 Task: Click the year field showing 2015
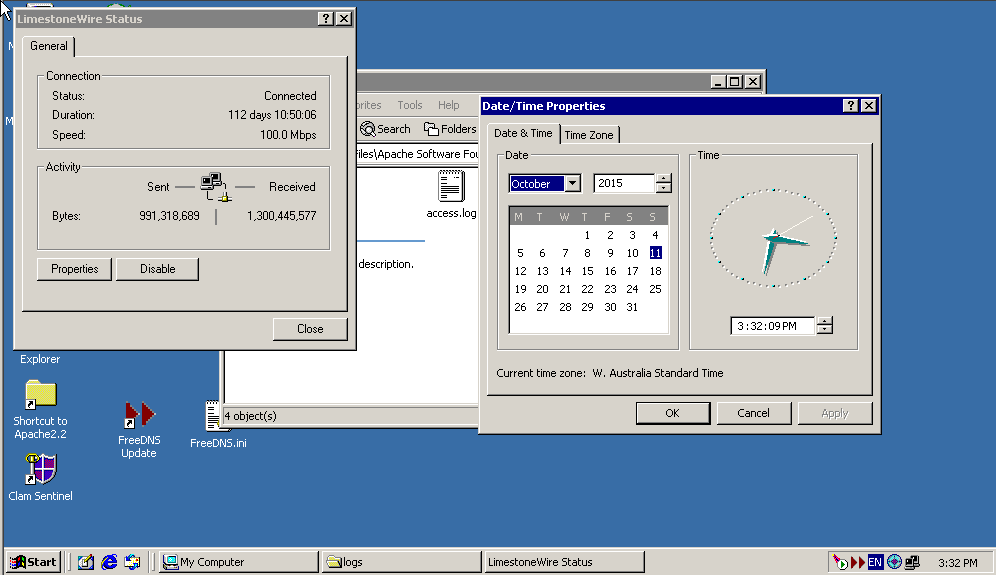coord(624,183)
